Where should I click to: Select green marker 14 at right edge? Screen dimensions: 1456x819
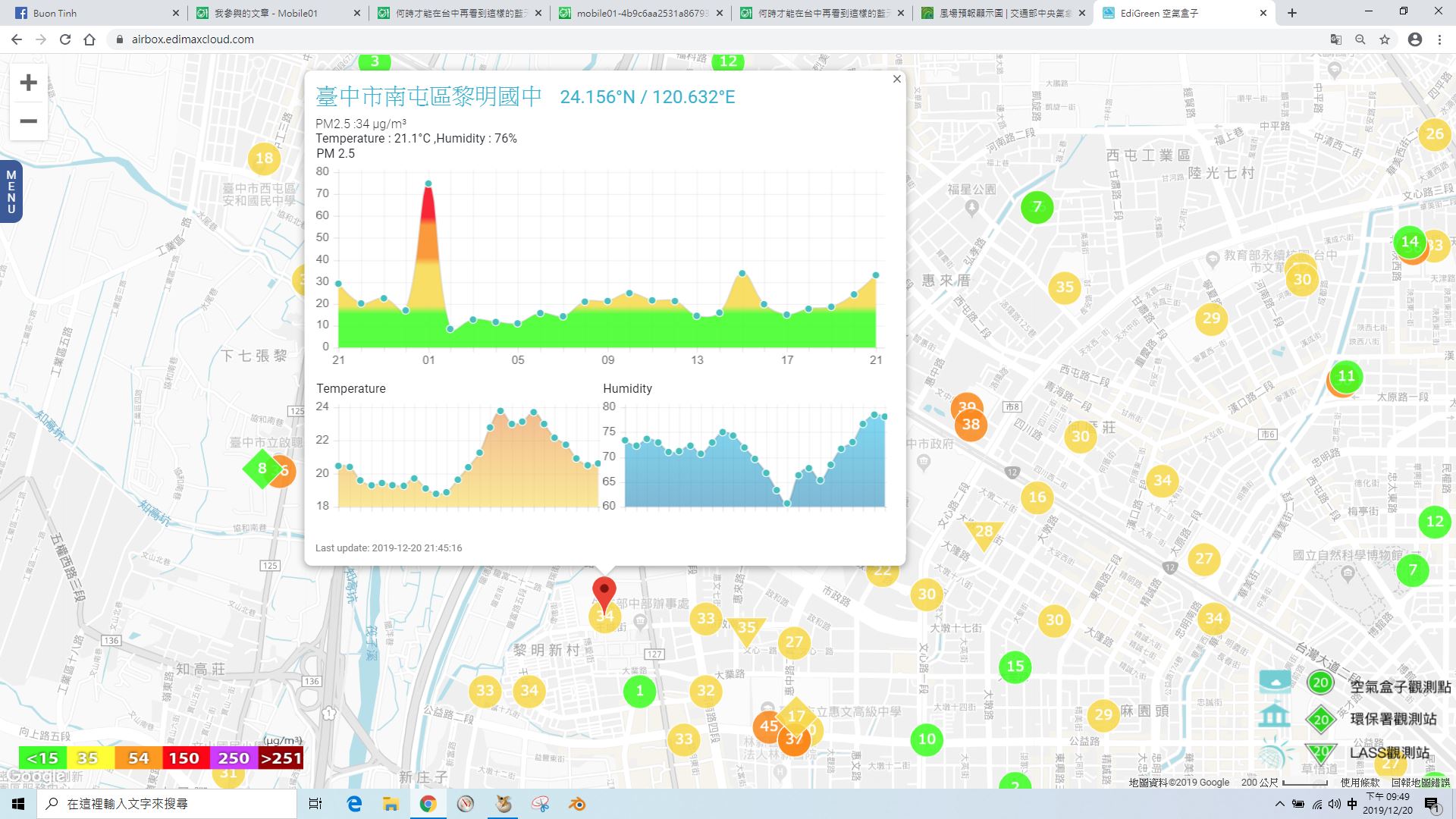[x=1410, y=242]
